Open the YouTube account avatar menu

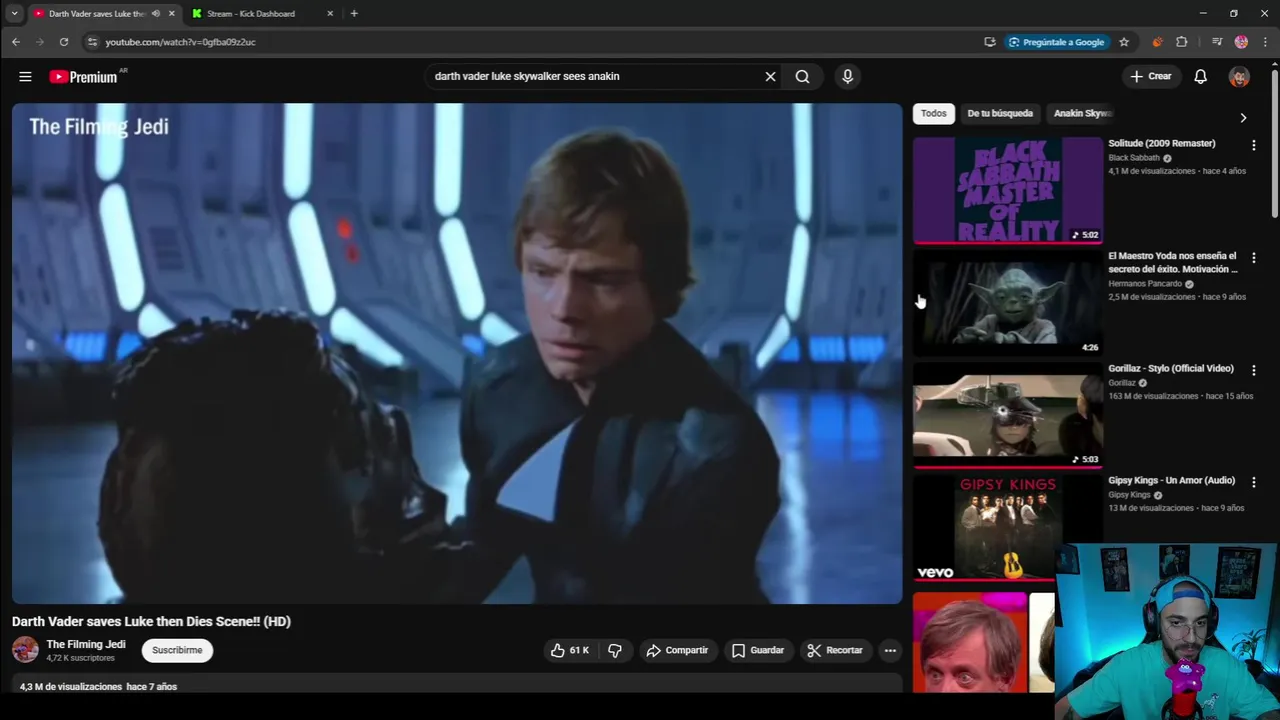pos(1239,76)
